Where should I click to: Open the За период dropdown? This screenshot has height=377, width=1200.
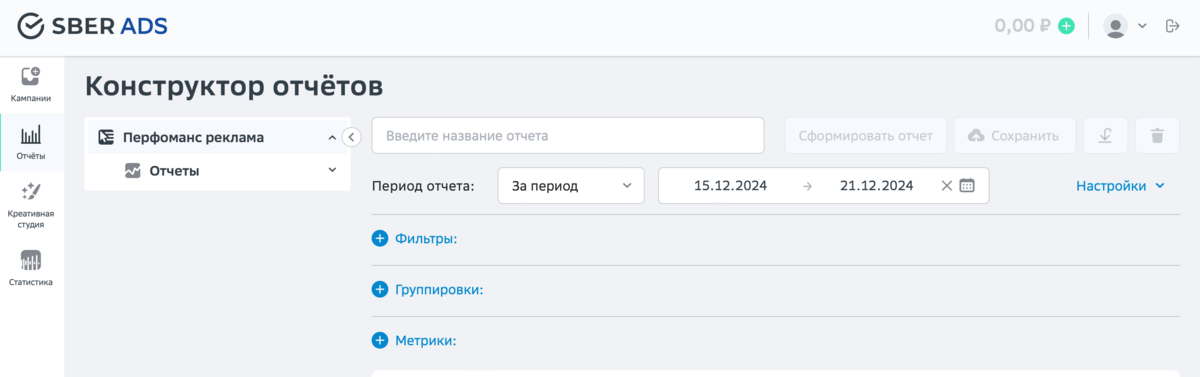571,185
